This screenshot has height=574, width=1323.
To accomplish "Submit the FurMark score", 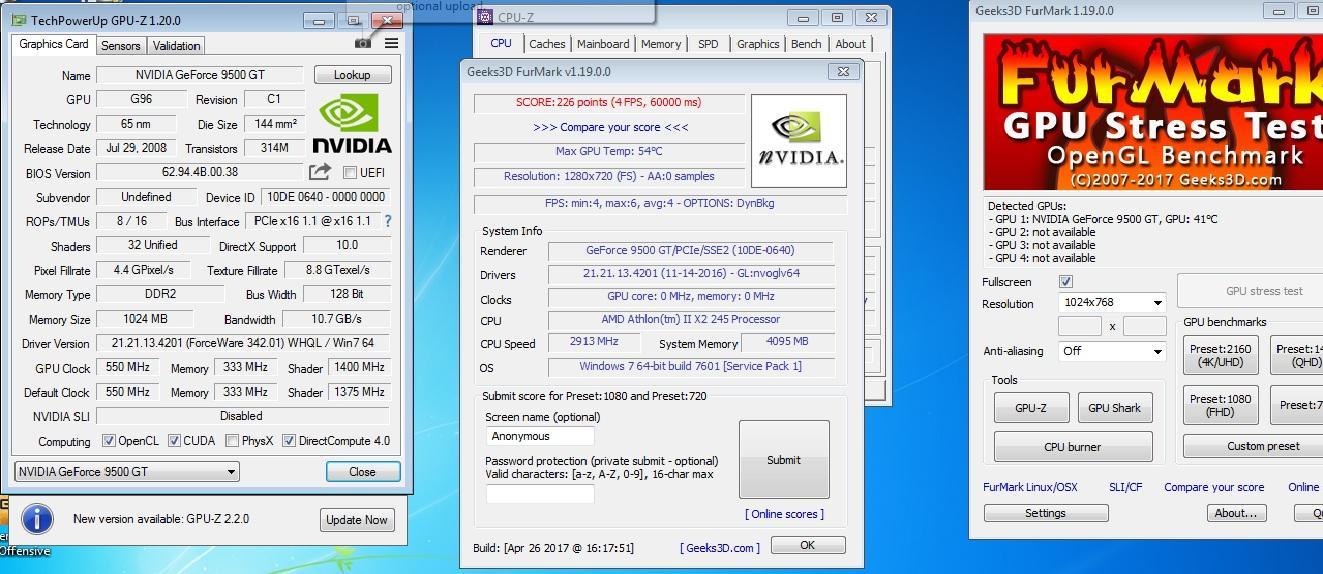I will coord(784,460).
